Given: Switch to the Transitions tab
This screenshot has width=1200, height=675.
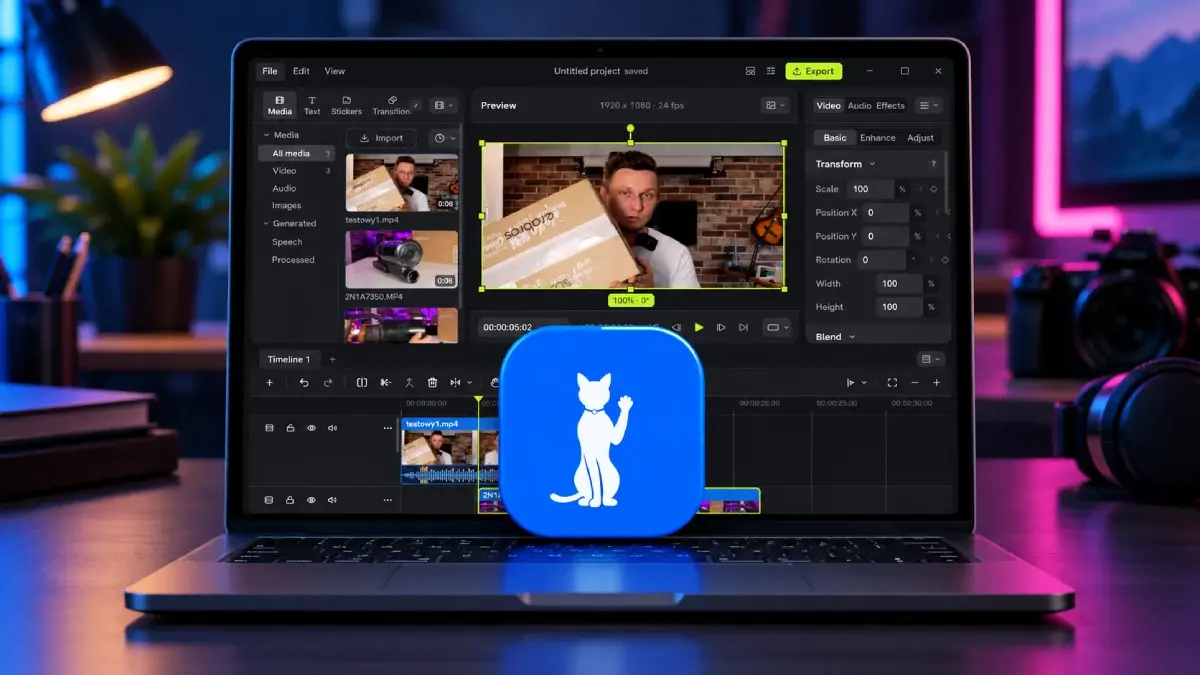Looking at the screenshot, I should point(391,105).
